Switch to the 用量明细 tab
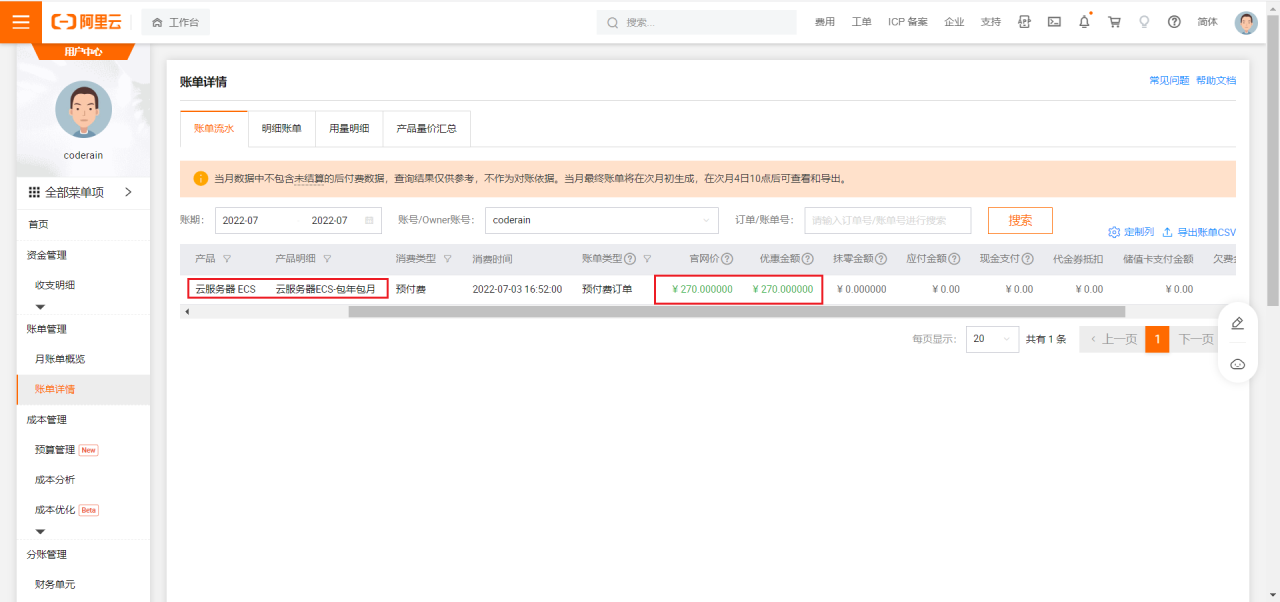 (348, 128)
